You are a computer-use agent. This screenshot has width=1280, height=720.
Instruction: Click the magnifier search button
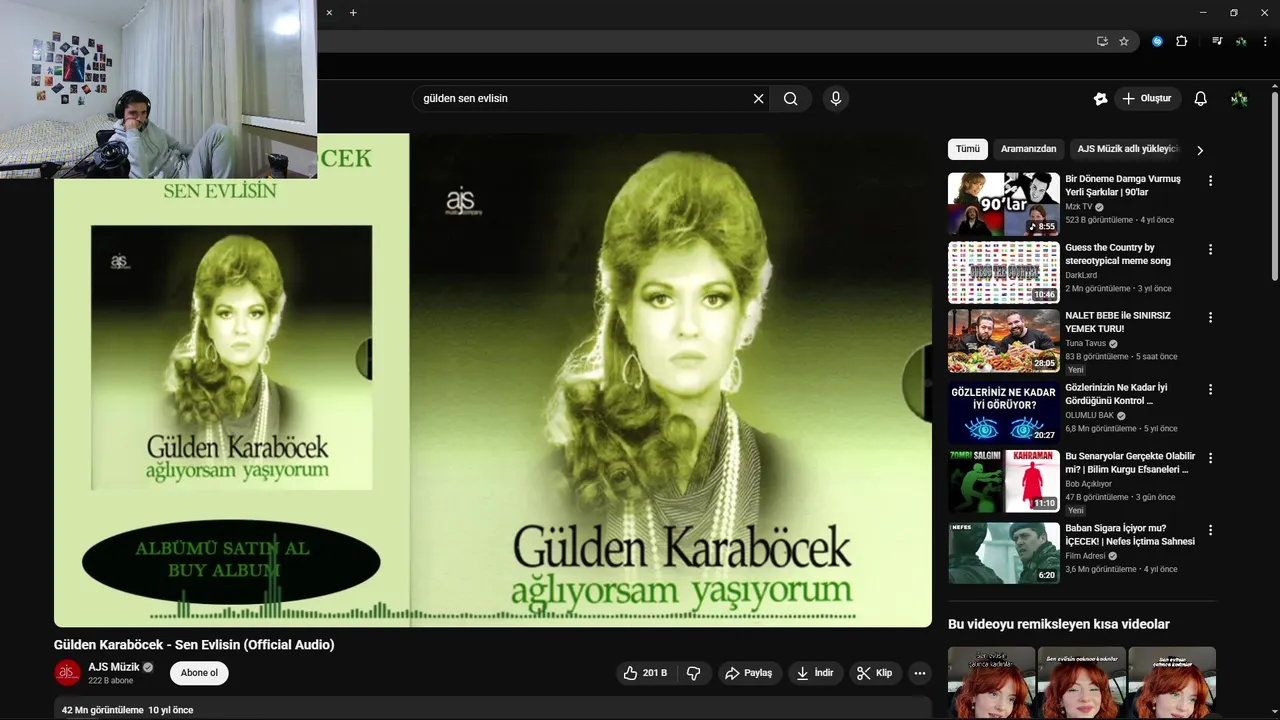pyautogui.click(x=790, y=99)
